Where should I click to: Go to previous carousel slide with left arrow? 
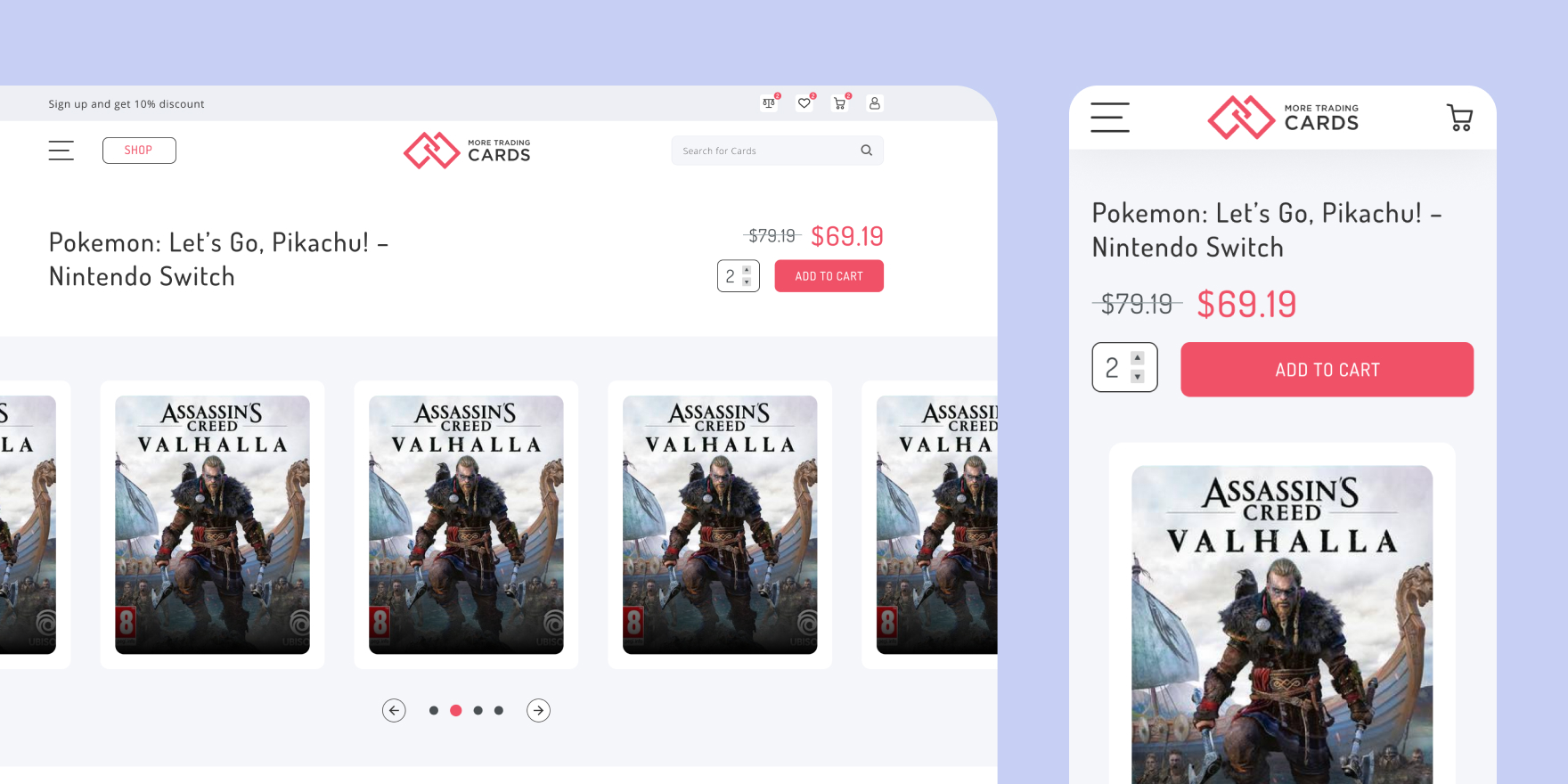point(394,710)
